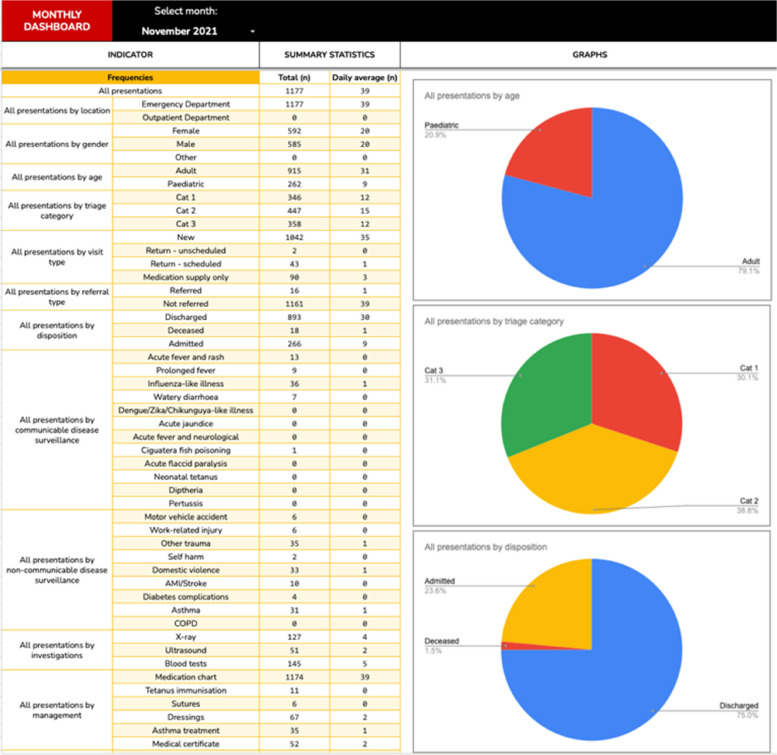
Task: Click the orange Frequencies header cell
Action: coord(130,77)
